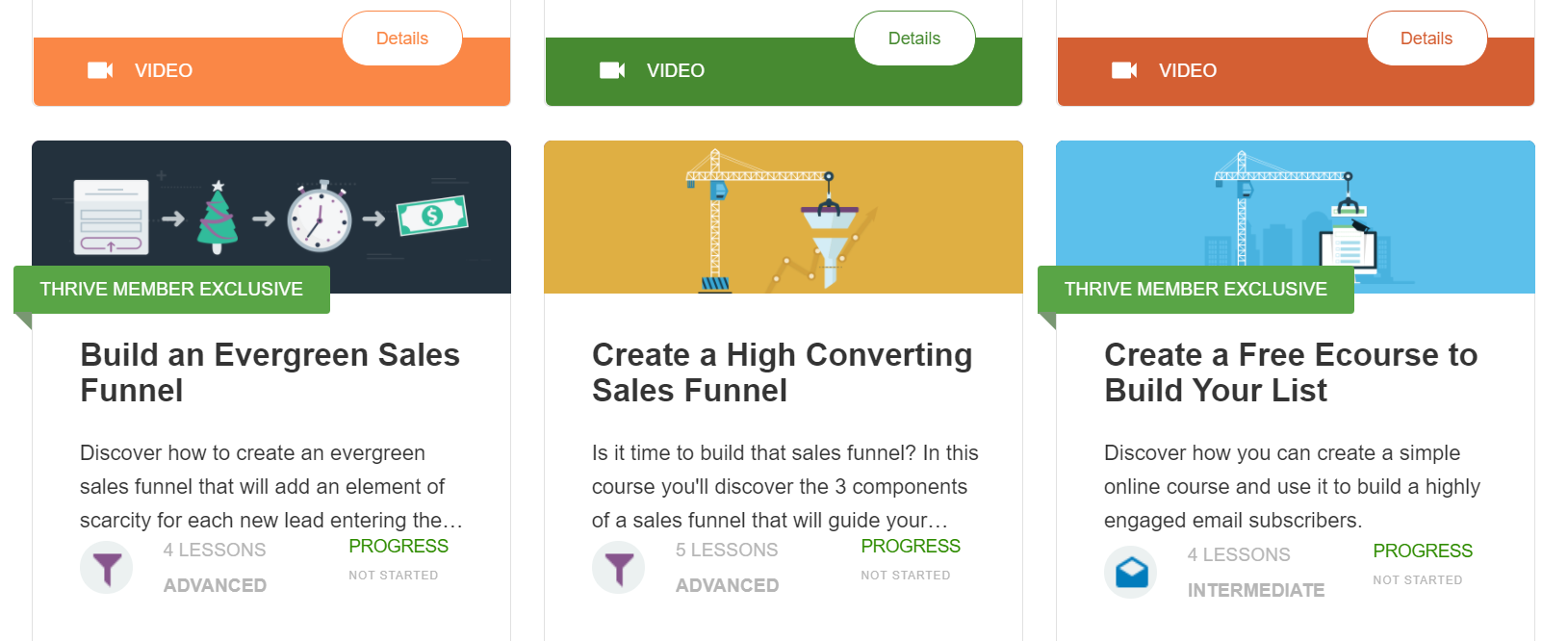Click the Evergreen Sales Funnel dark banner image

click(x=271, y=217)
